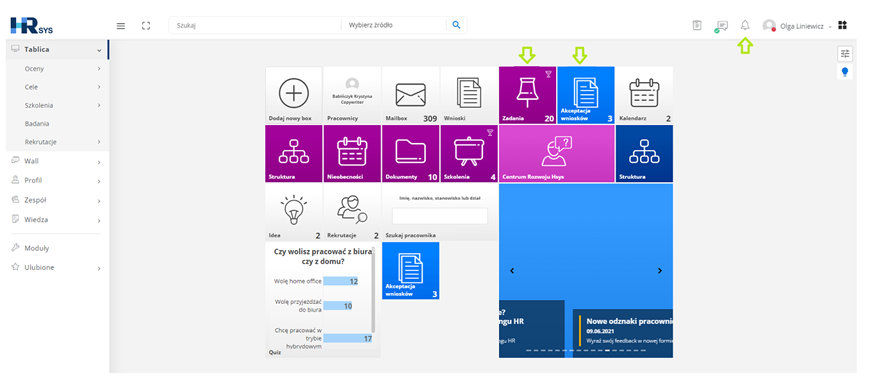Open the Szkolenia presentation tile
The image size is (872, 380).
469,154
